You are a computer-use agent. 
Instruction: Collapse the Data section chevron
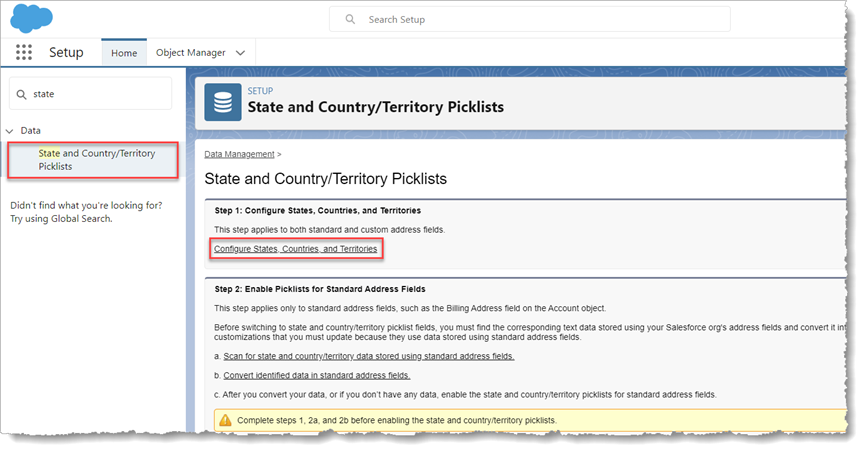pos(9,131)
